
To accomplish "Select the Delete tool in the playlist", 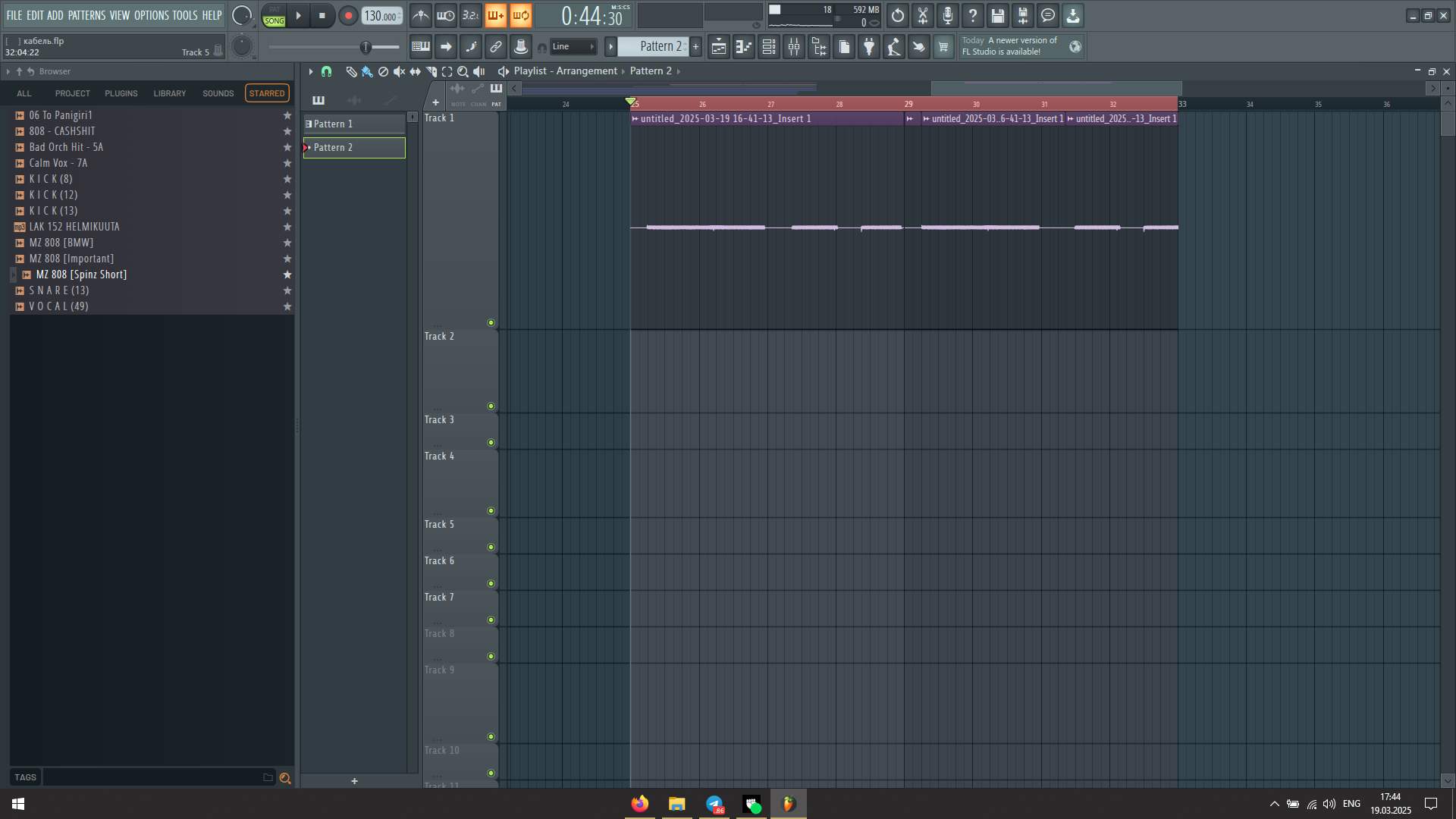I will point(383,71).
